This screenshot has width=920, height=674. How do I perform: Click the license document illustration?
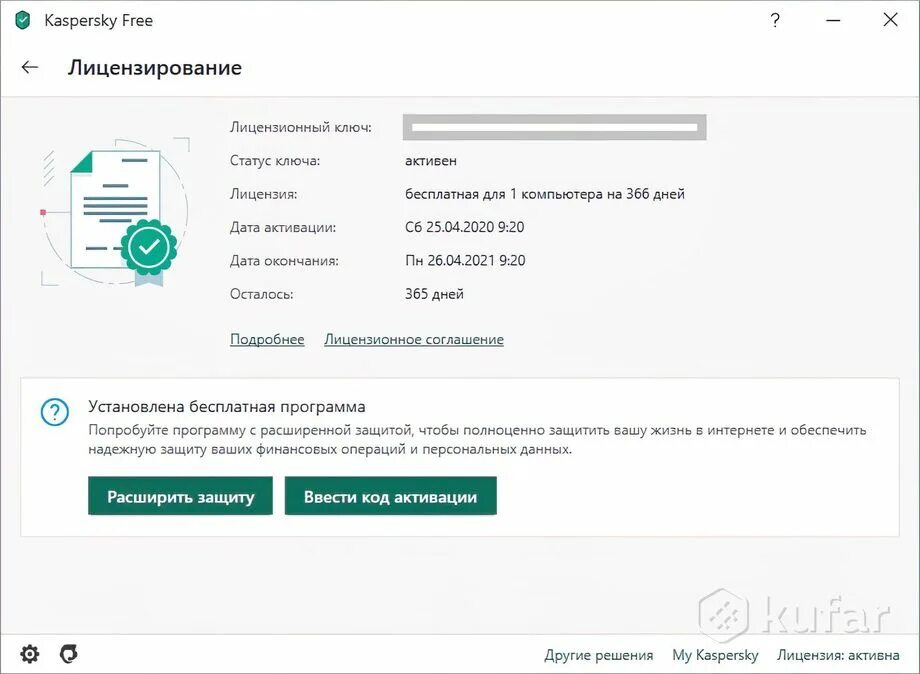(x=116, y=211)
